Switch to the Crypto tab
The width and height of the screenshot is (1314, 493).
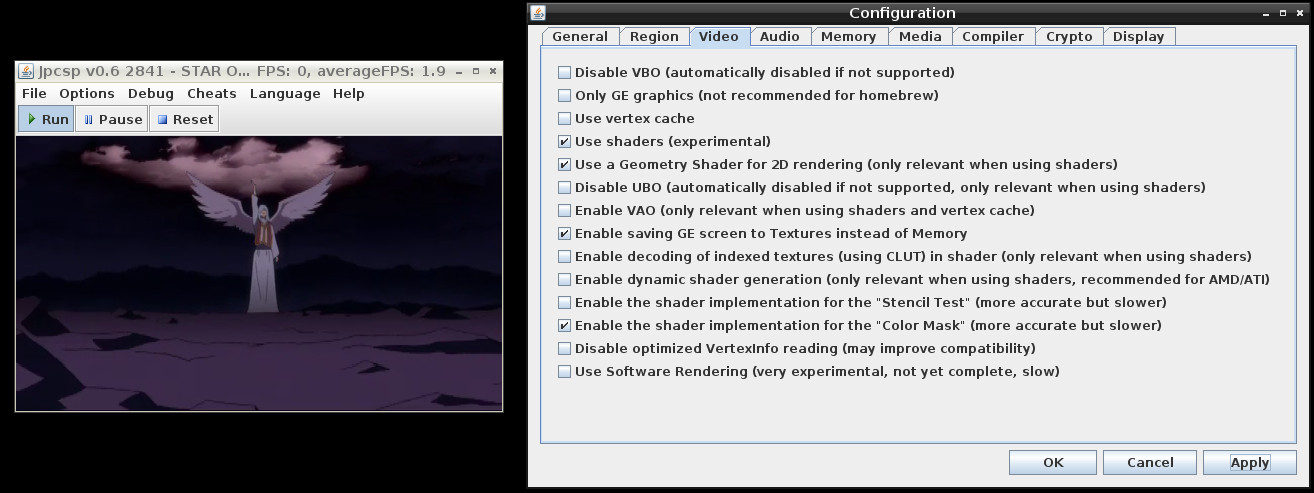click(1069, 36)
